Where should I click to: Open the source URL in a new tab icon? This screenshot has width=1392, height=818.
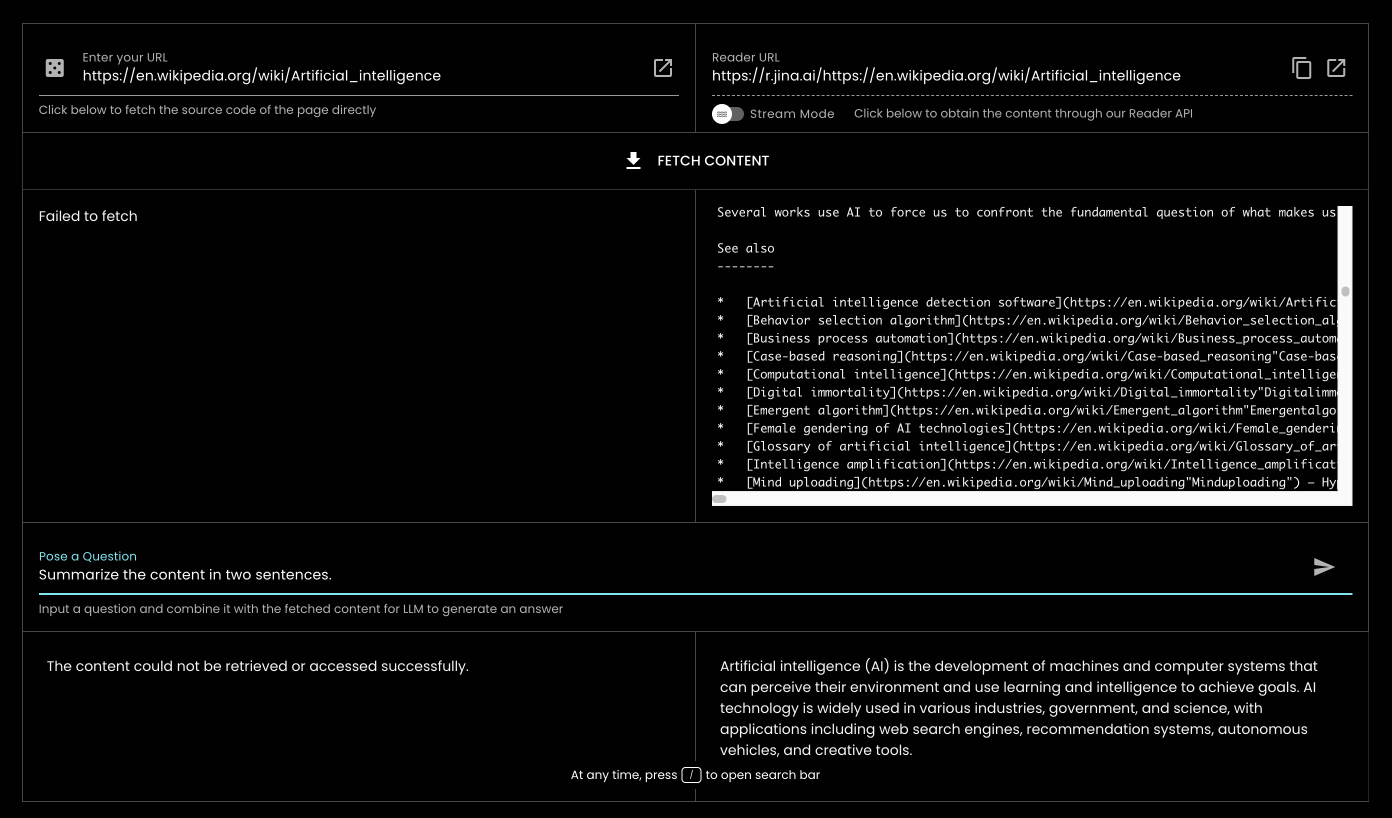point(663,68)
